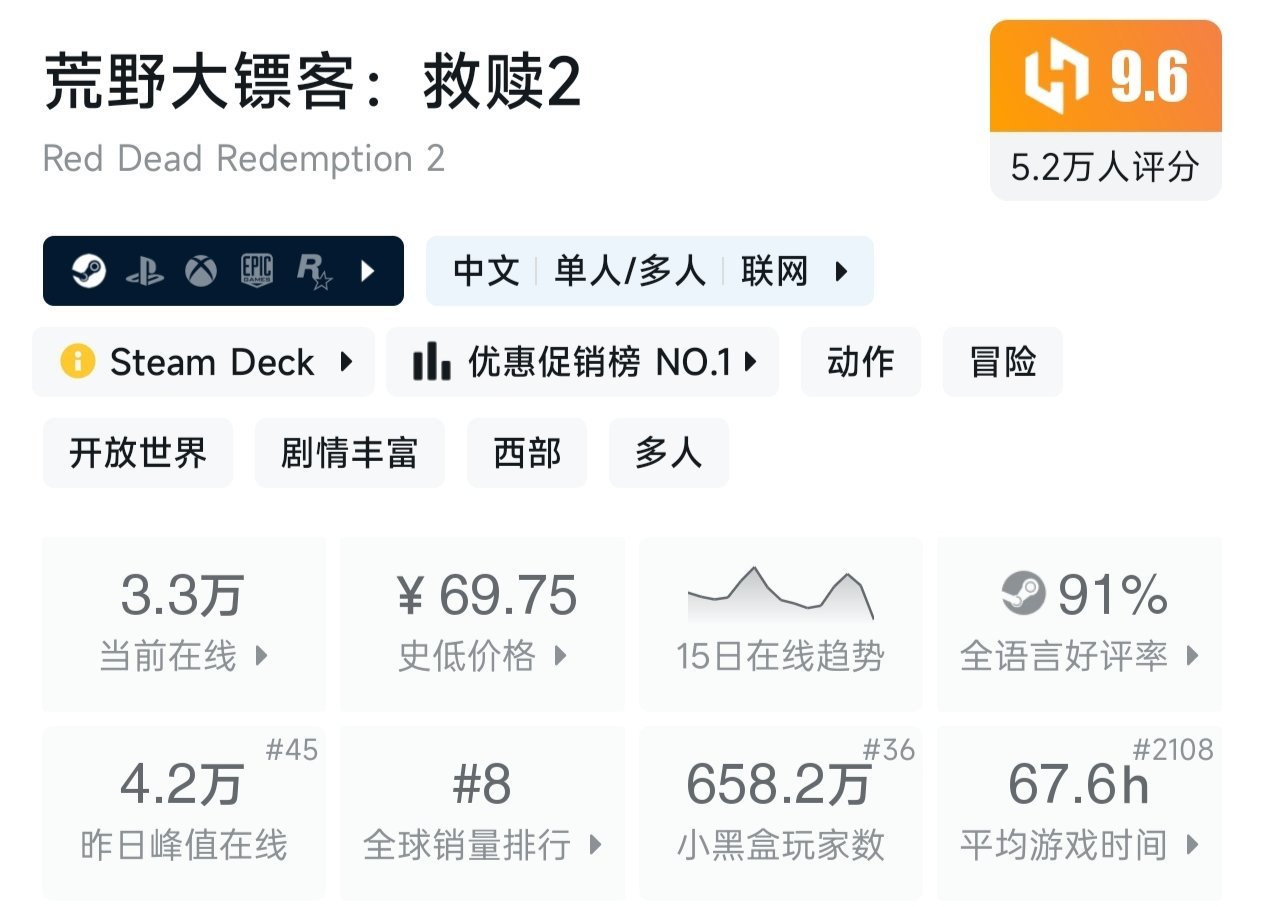Click the Steam Deck yellow info icon
Image resolution: width=1264 pixels, height=907 pixels.
click(x=77, y=361)
